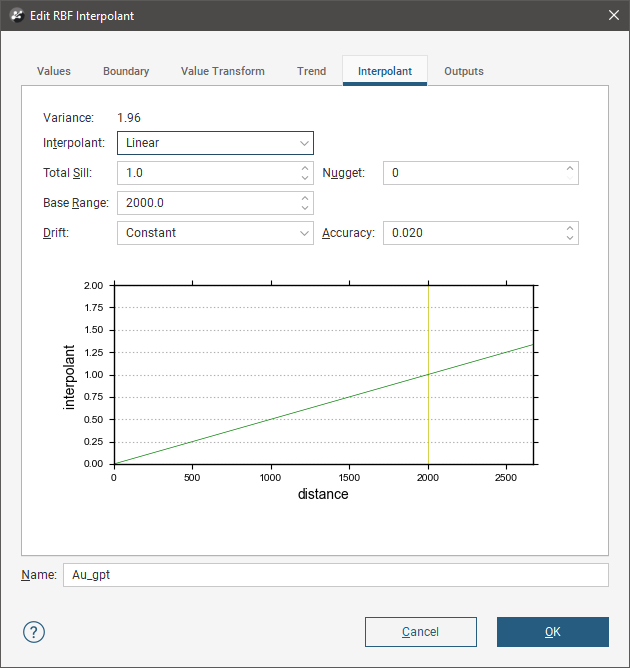Decrease Accuracy using the down arrow
This screenshot has height=668, width=630.
point(570,238)
